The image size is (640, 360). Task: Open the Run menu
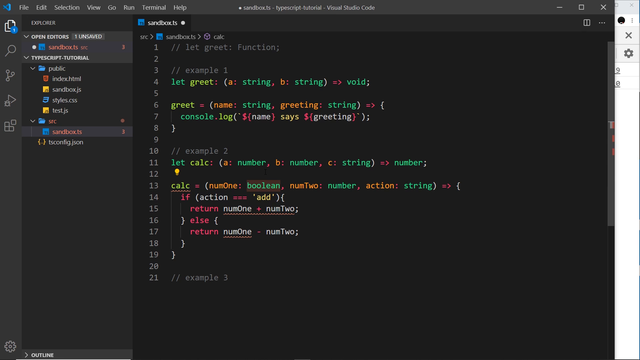click(129, 7)
